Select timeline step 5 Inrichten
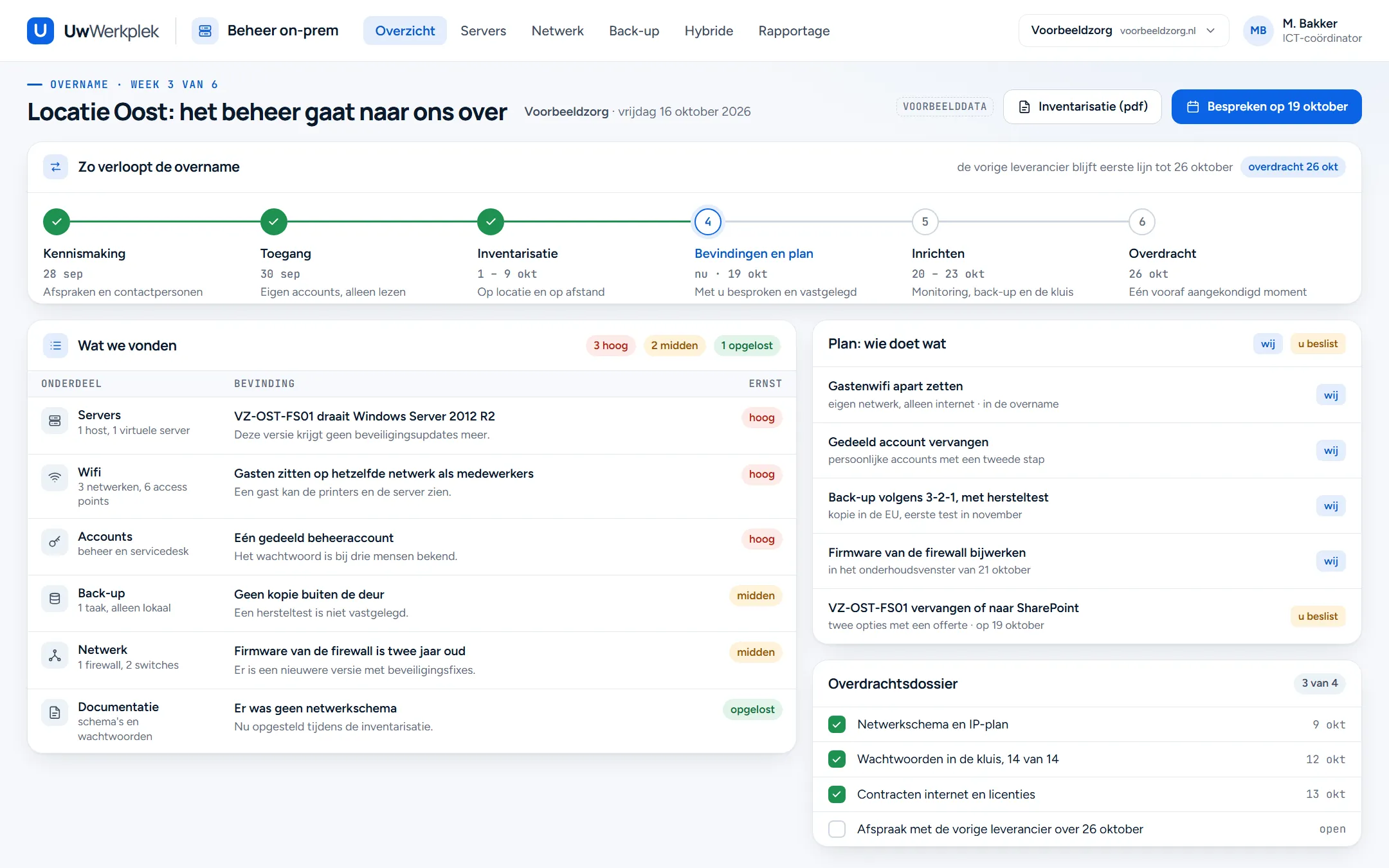Screen dimensions: 1389x868 925,222
